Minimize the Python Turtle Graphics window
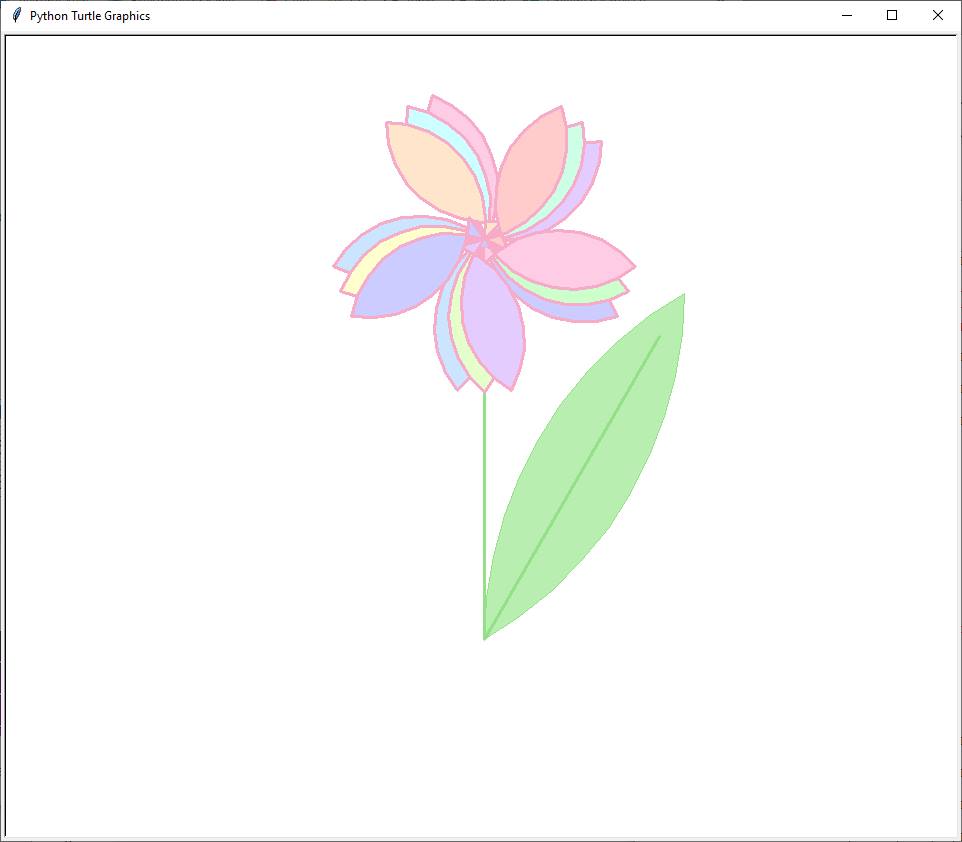This screenshot has width=962, height=842. click(846, 15)
